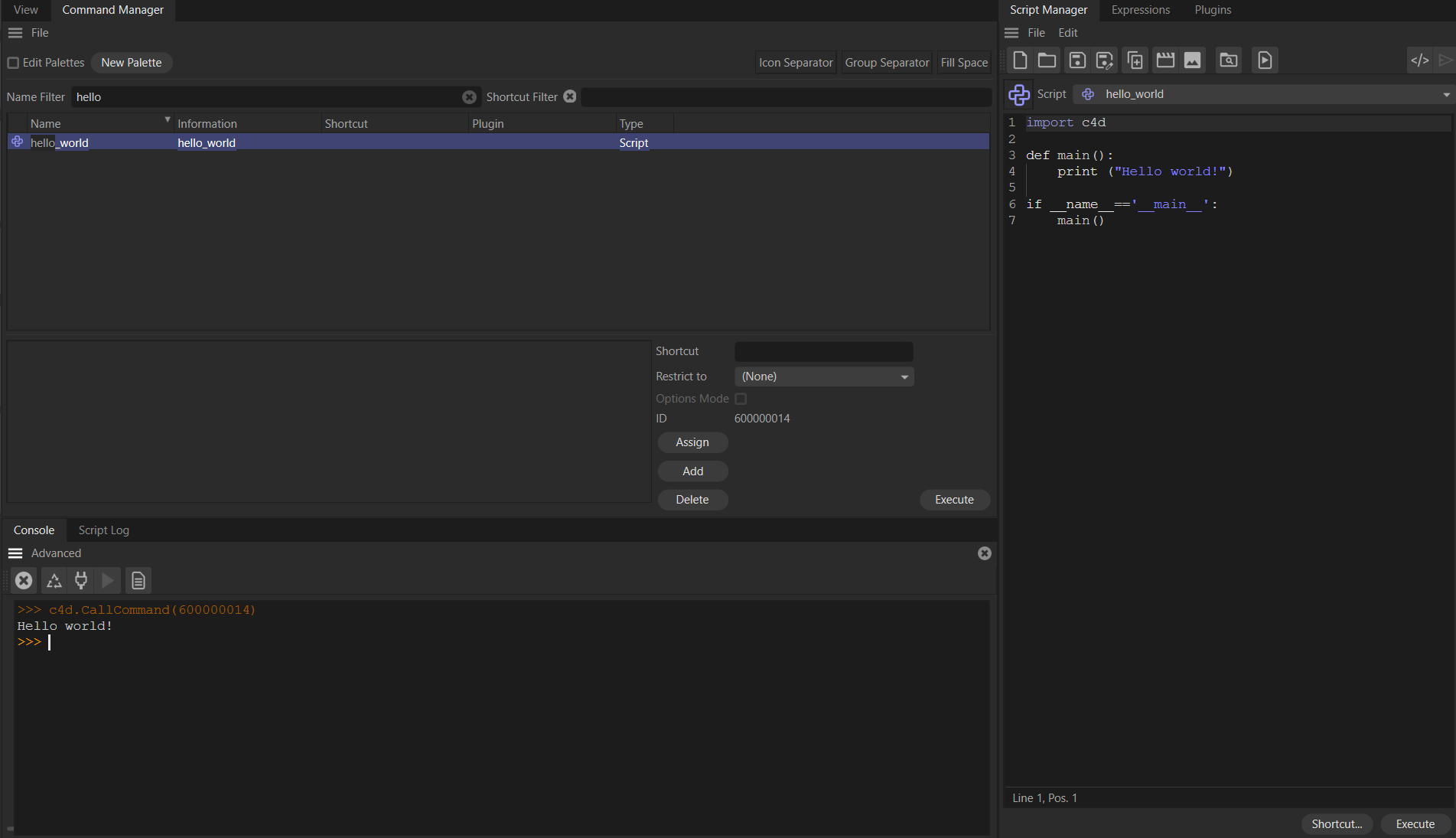Open Console hamburger menu
The height and width of the screenshot is (838, 1456).
tap(15, 553)
